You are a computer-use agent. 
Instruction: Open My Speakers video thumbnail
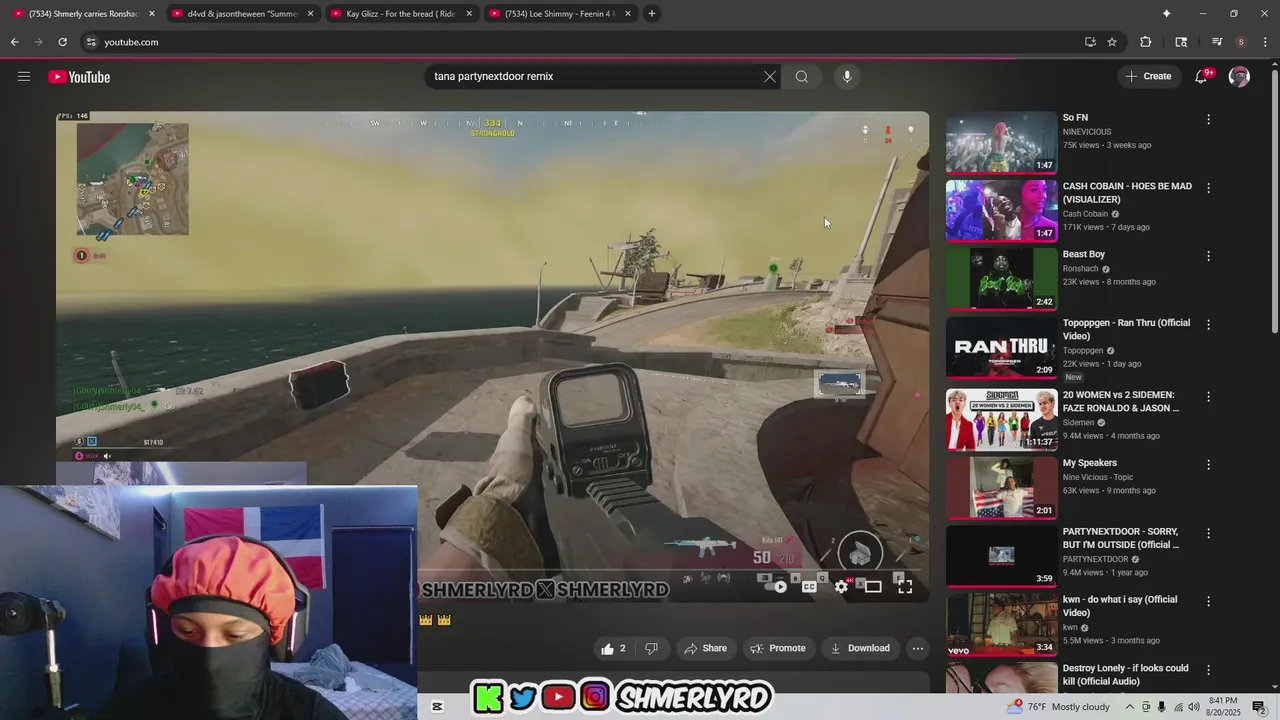[1001, 489]
